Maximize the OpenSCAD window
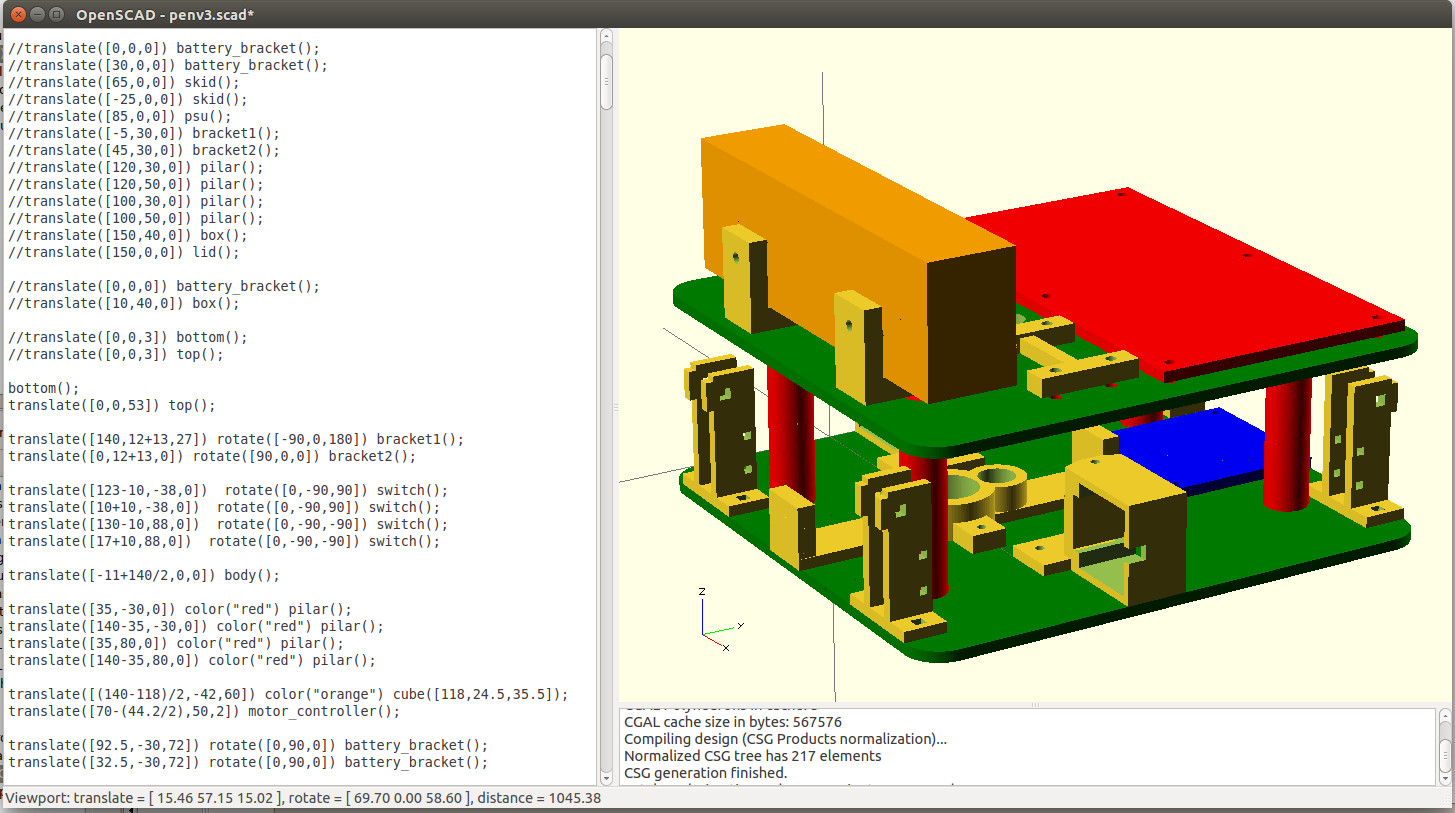 pyautogui.click(x=56, y=14)
